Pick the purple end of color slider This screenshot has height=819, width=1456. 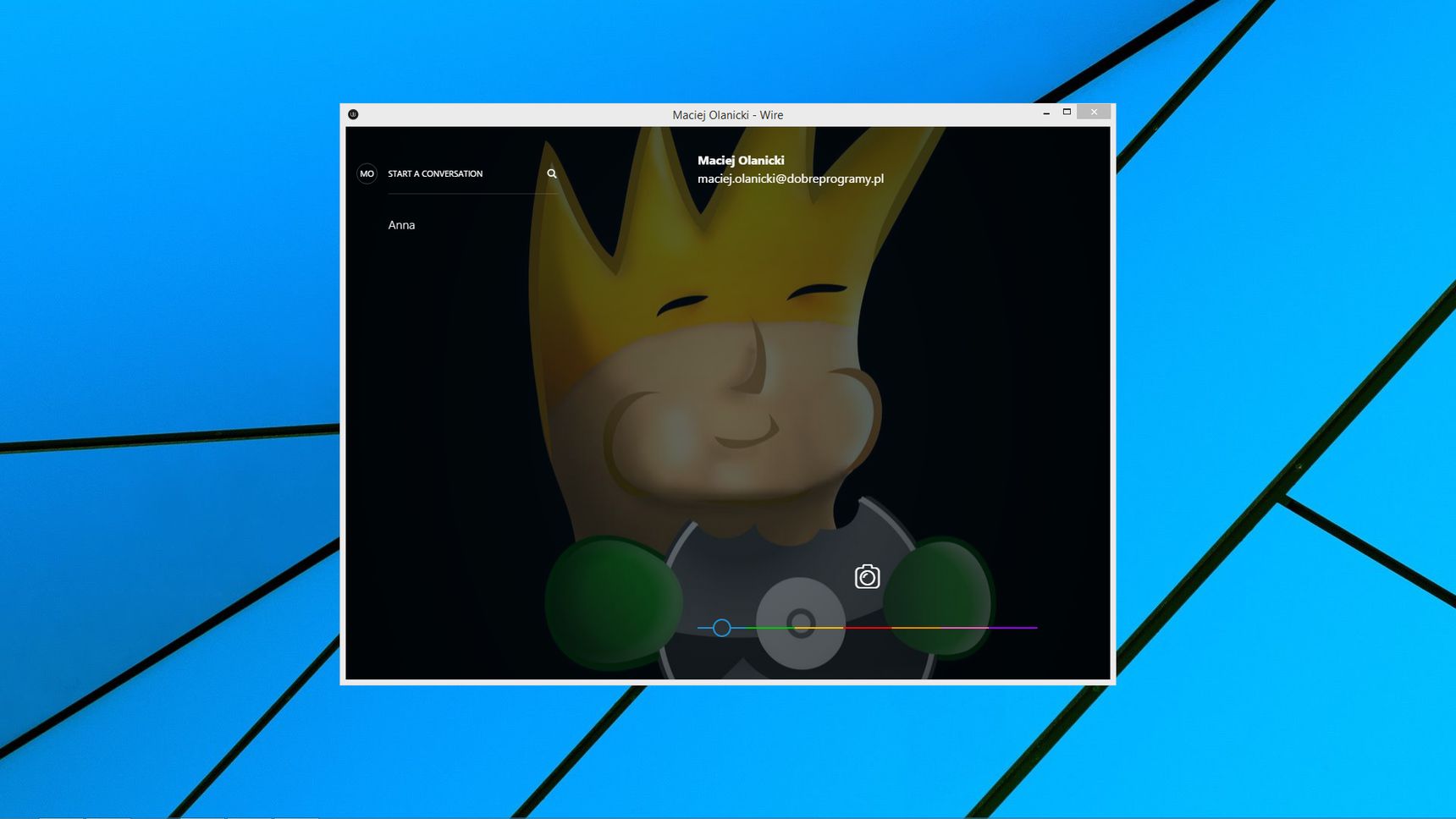click(x=1012, y=628)
